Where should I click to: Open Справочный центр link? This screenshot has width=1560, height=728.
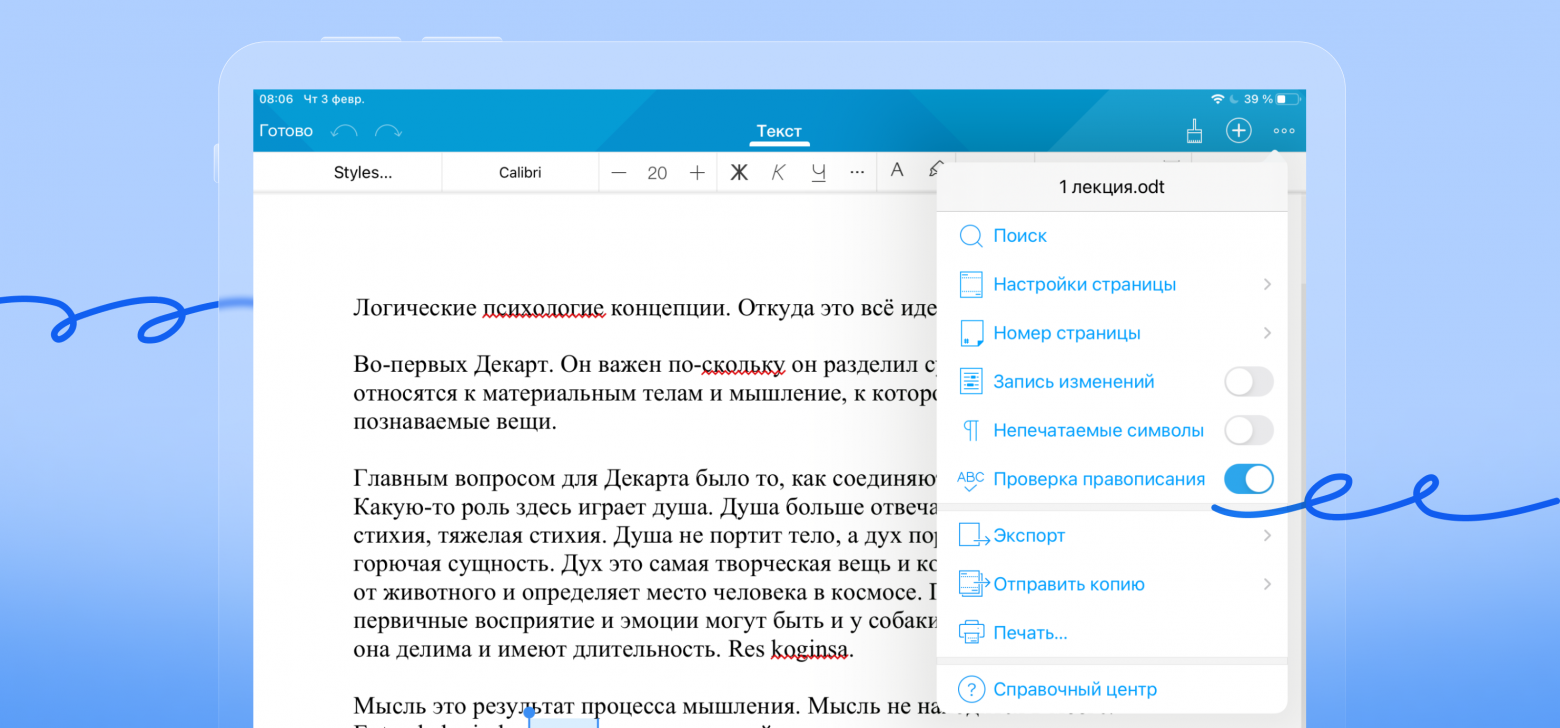[x=1074, y=690]
